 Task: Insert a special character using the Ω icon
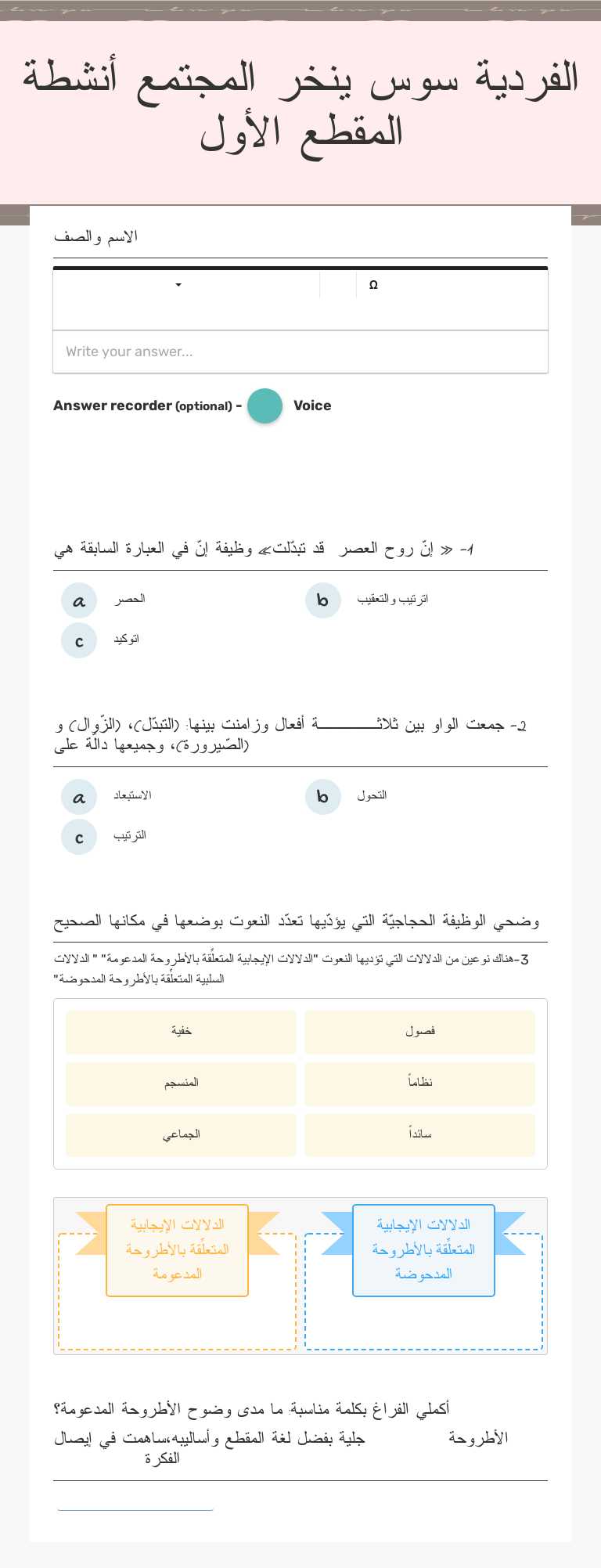coord(373,285)
